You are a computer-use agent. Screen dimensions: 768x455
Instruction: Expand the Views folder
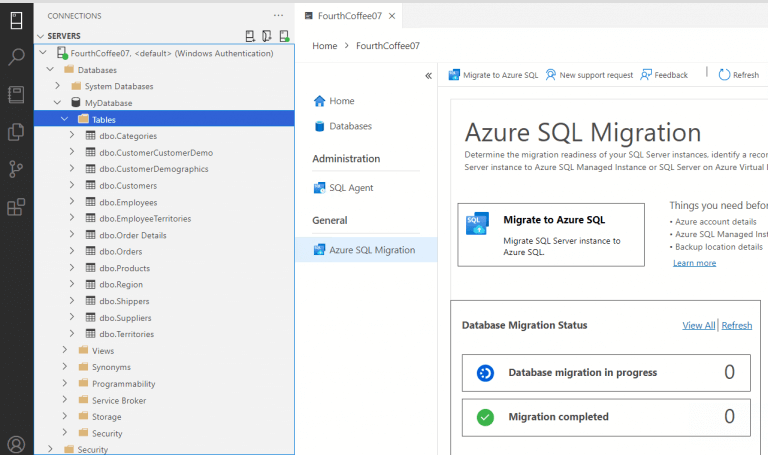(65, 350)
